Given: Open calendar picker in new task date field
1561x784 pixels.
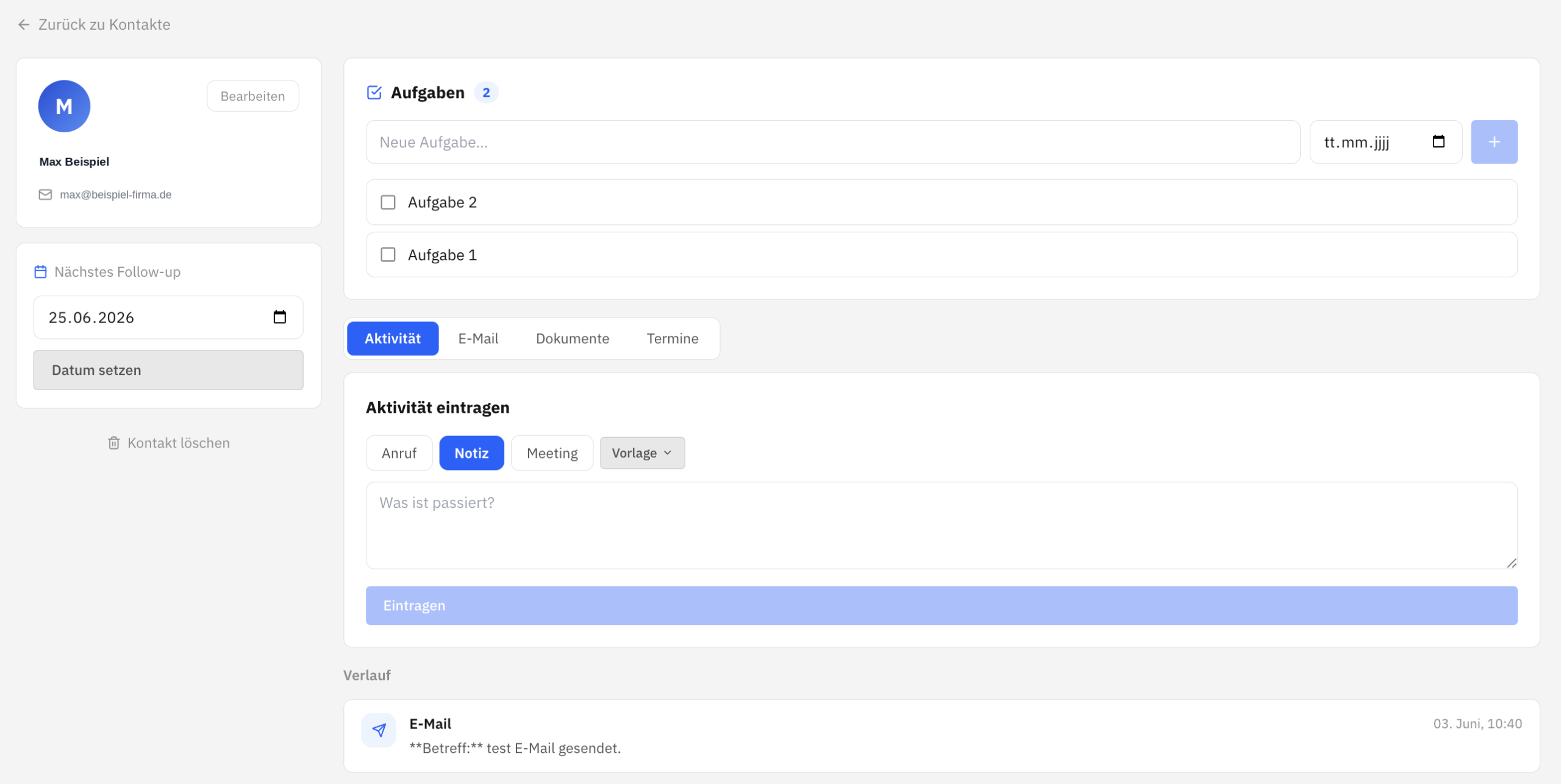Looking at the screenshot, I should click(1438, 141).
